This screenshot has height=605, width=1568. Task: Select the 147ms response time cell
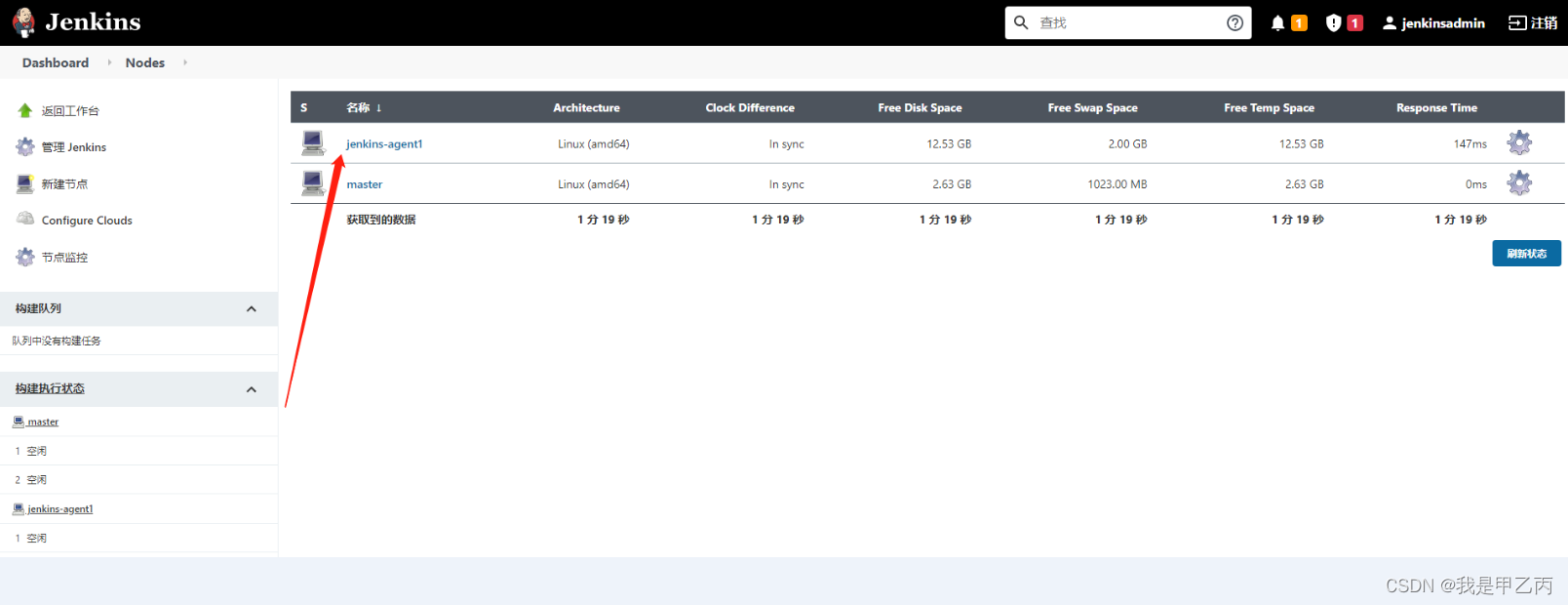(x=1470, y=143)
